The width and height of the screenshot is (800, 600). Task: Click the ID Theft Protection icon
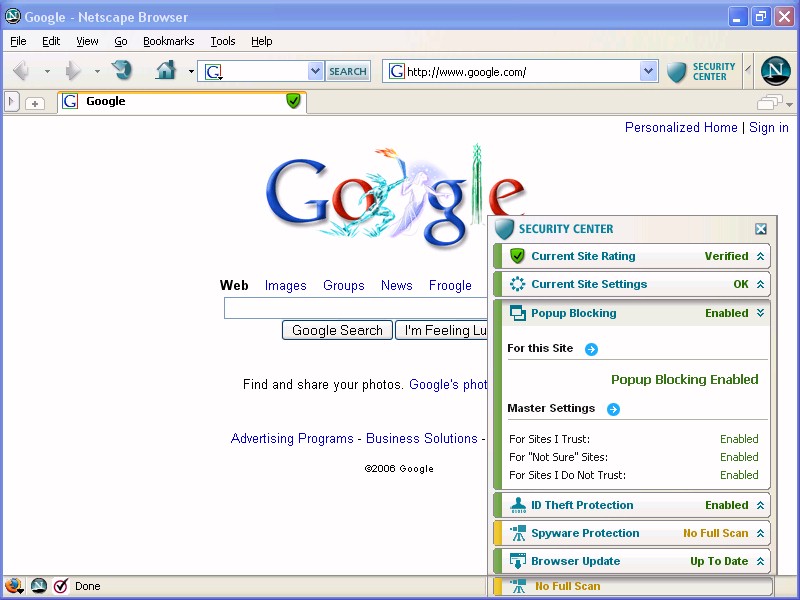(518, 505)
